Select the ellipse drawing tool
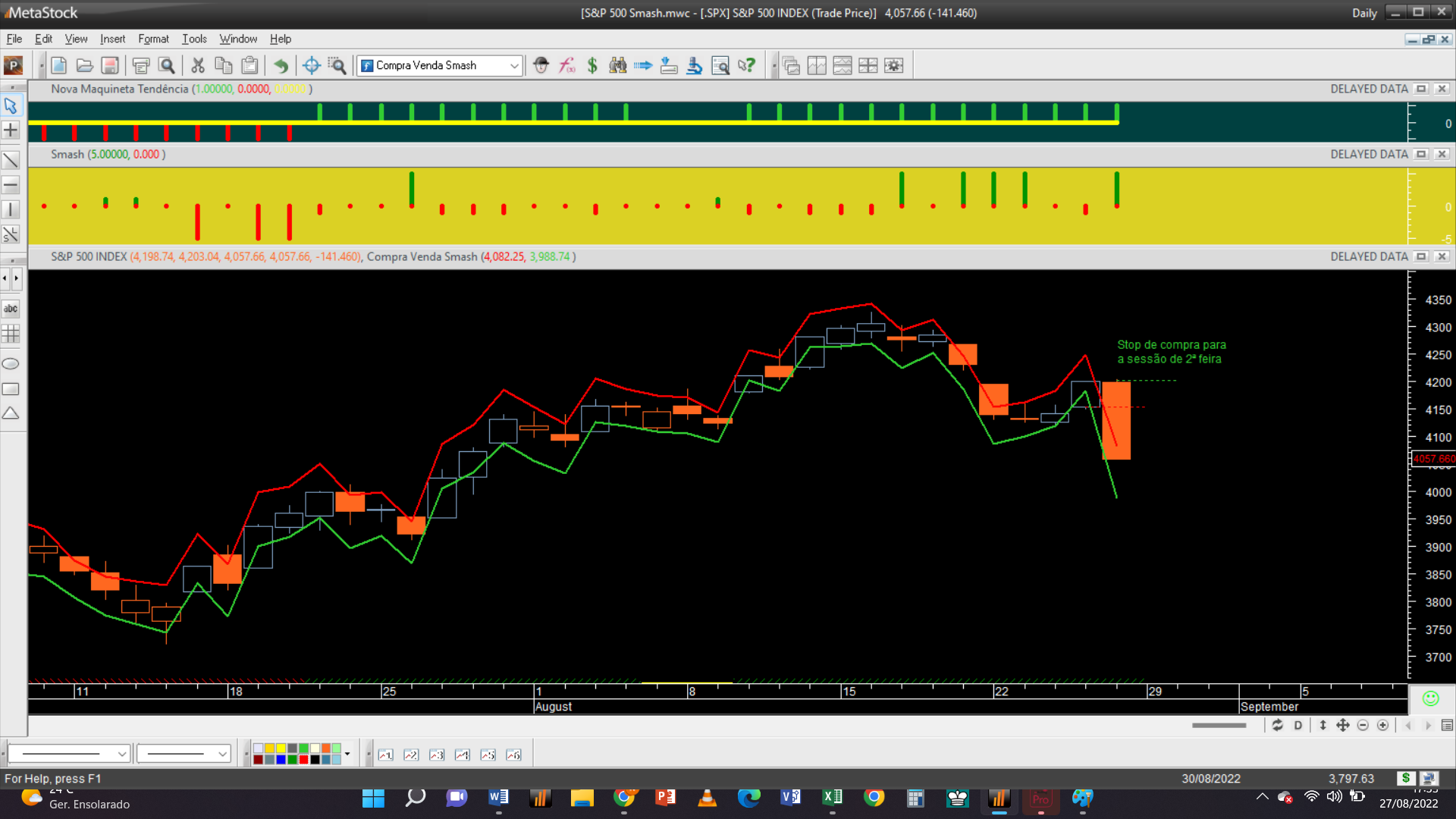 coord(11,364)
